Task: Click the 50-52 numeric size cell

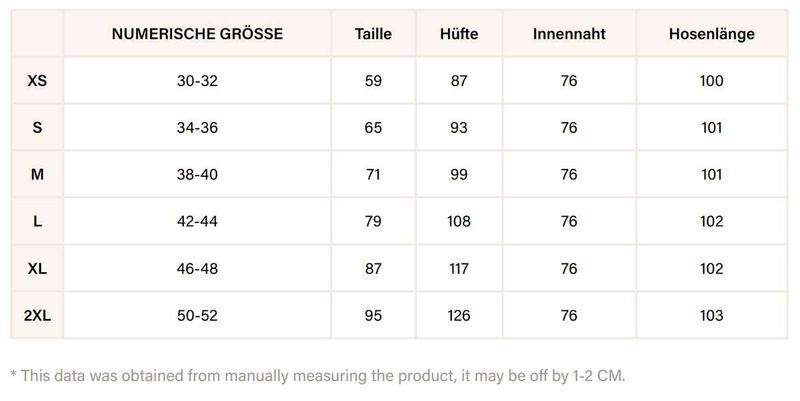Action: click(197, 315)
